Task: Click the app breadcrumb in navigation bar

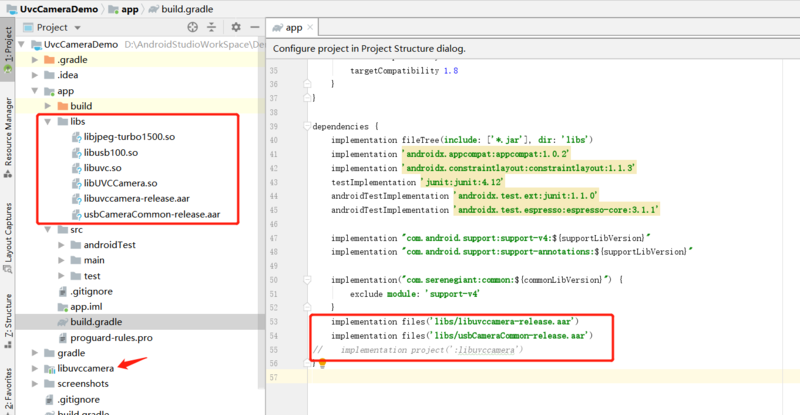Action: tap(130, 7)
